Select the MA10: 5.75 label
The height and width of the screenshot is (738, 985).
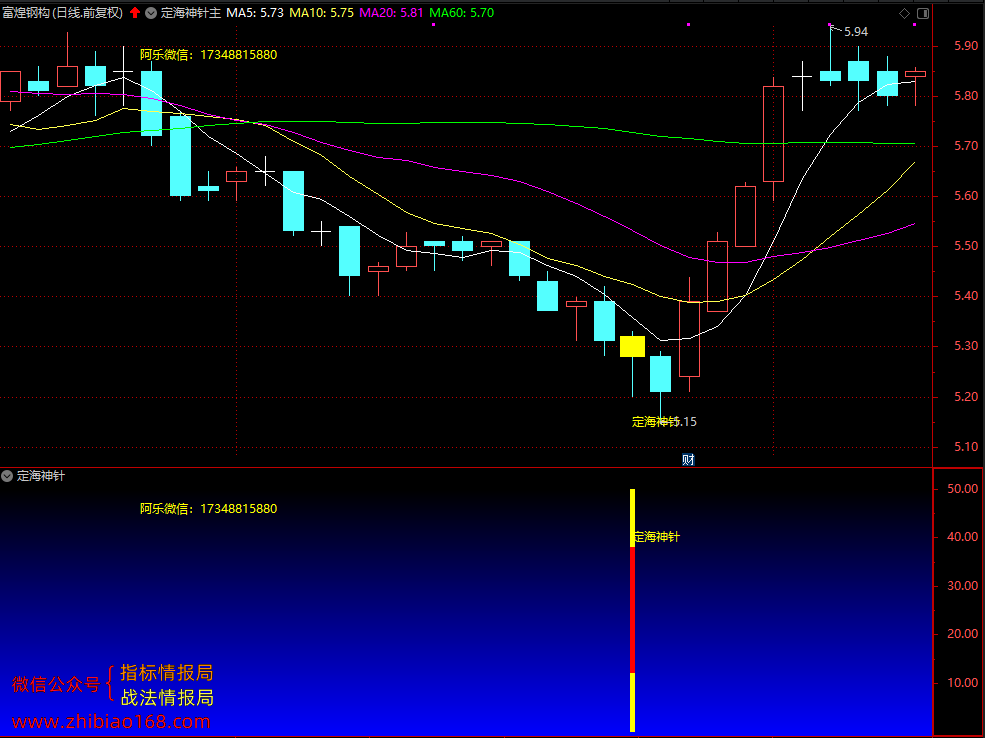(x=322, y=13)
